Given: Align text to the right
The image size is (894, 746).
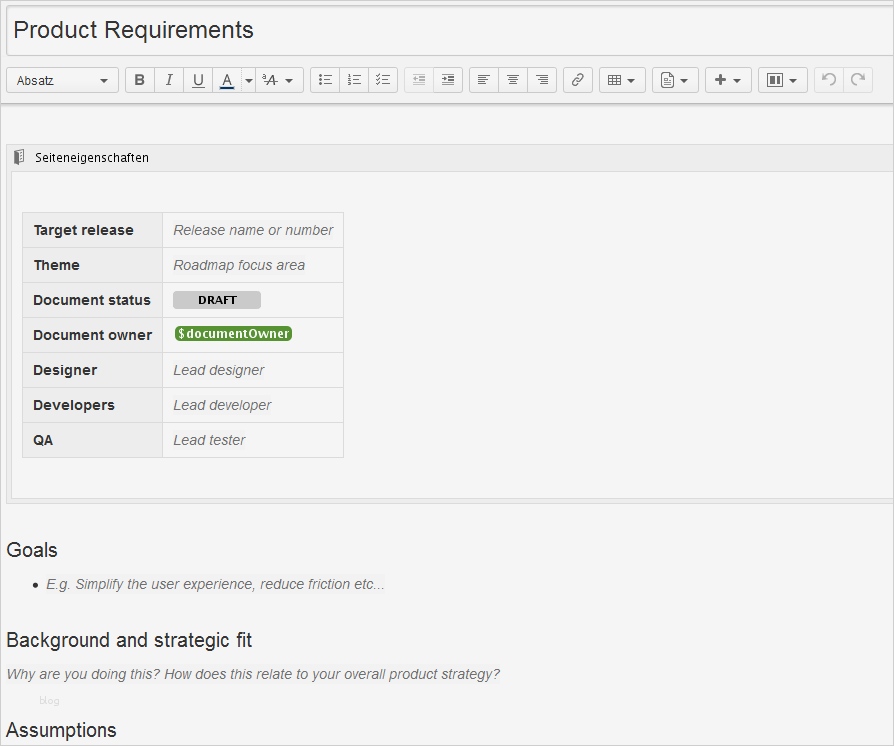Looking at the screenshot, I should click(x=542, y=80).
